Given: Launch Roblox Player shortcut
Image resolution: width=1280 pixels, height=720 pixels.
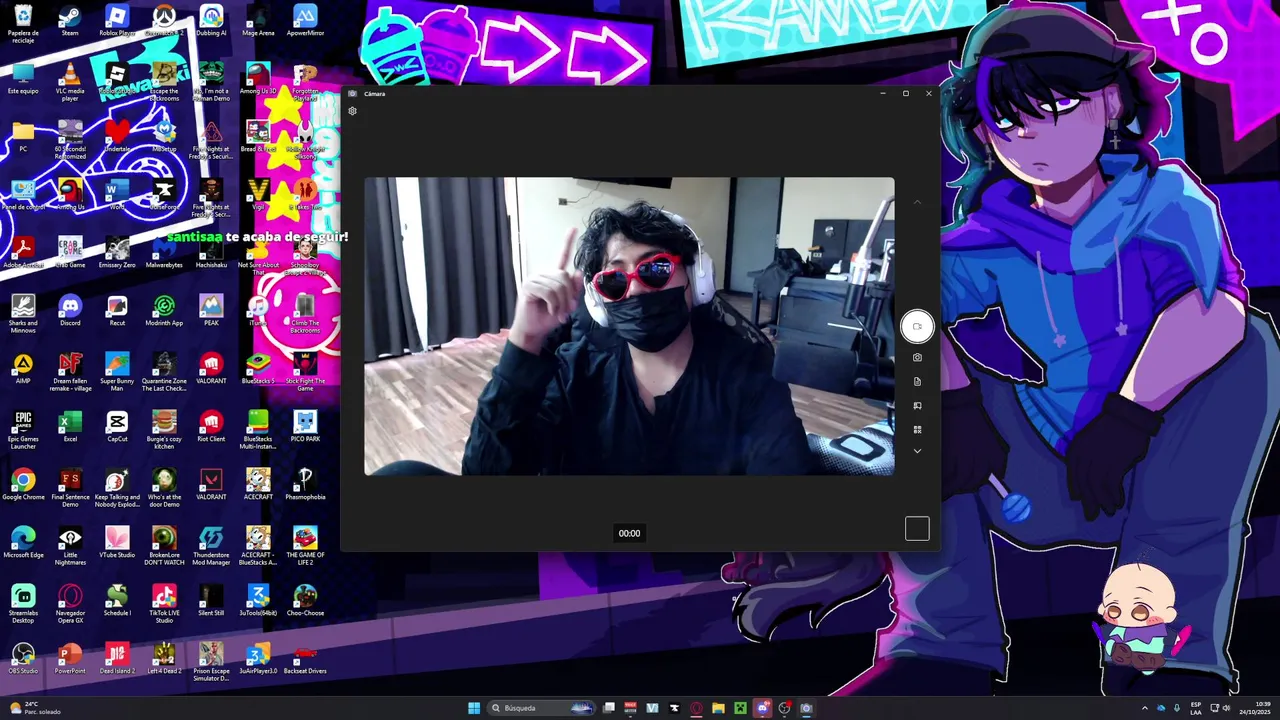Looking at the screenshot, I should click(117, 21).
